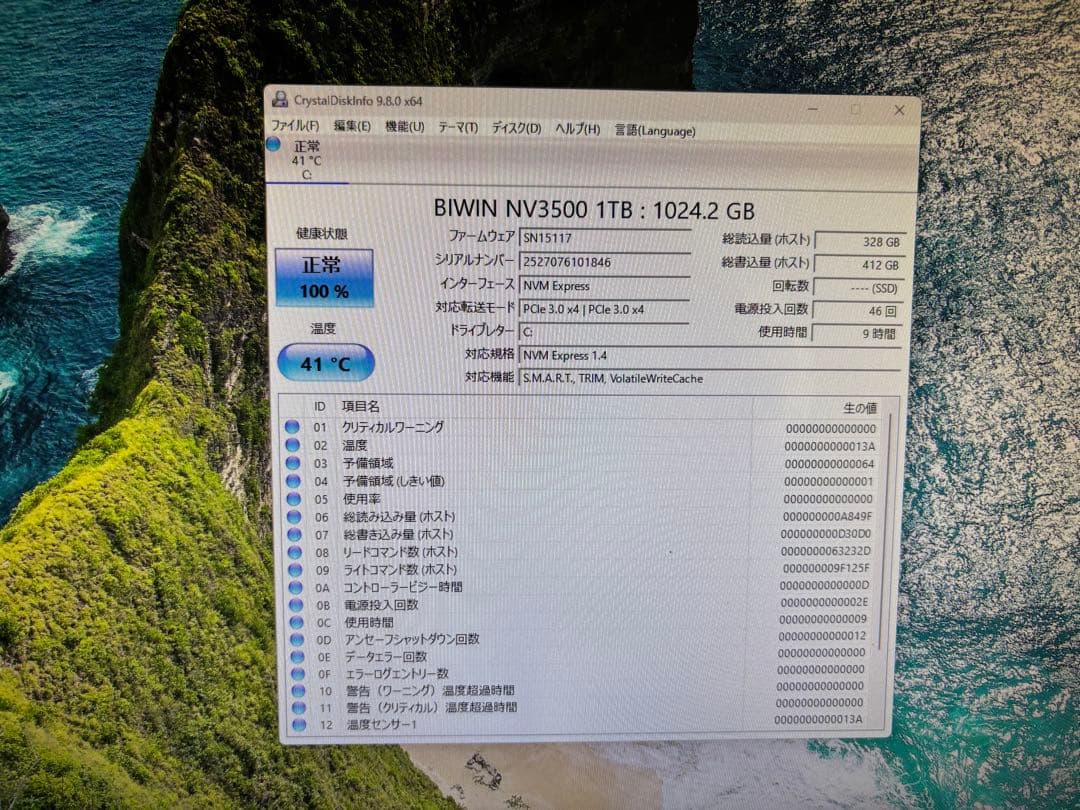The image size is (1080, 810).
Task: Click the firmware field SN15117
Action: 605,238
